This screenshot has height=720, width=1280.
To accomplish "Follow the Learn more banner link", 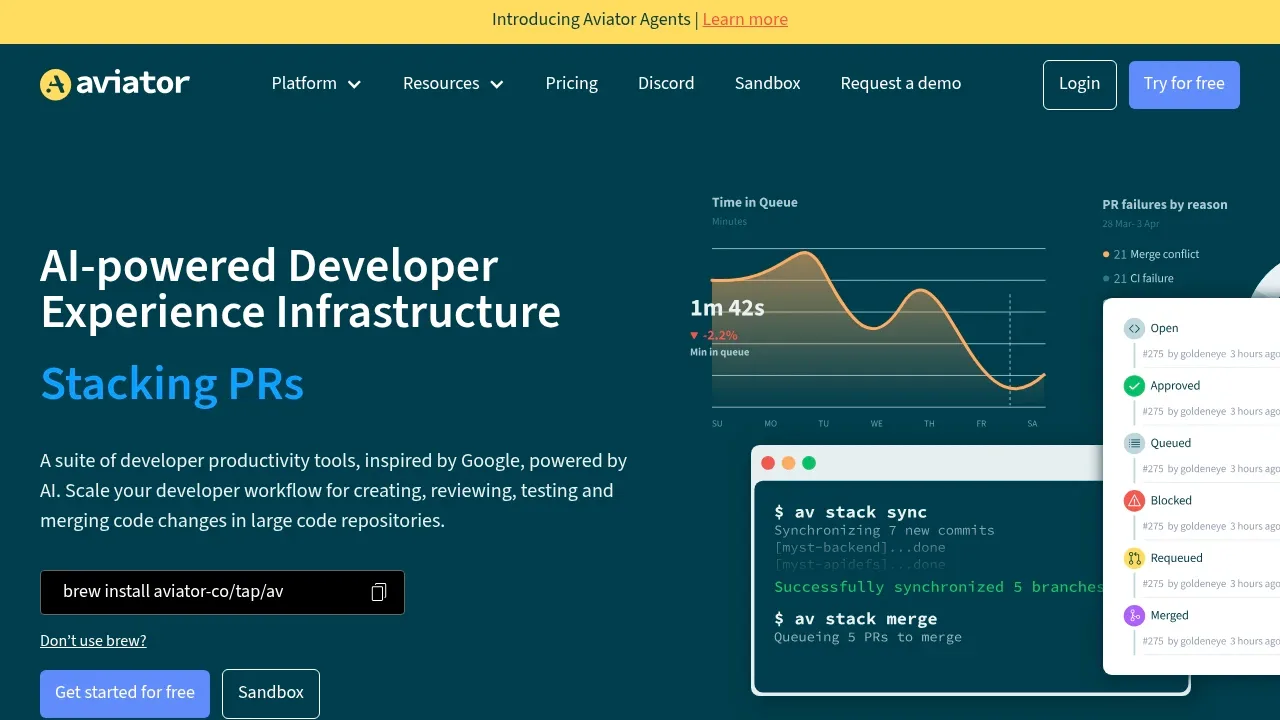I will pyautogui.click(x=745, y=20).
